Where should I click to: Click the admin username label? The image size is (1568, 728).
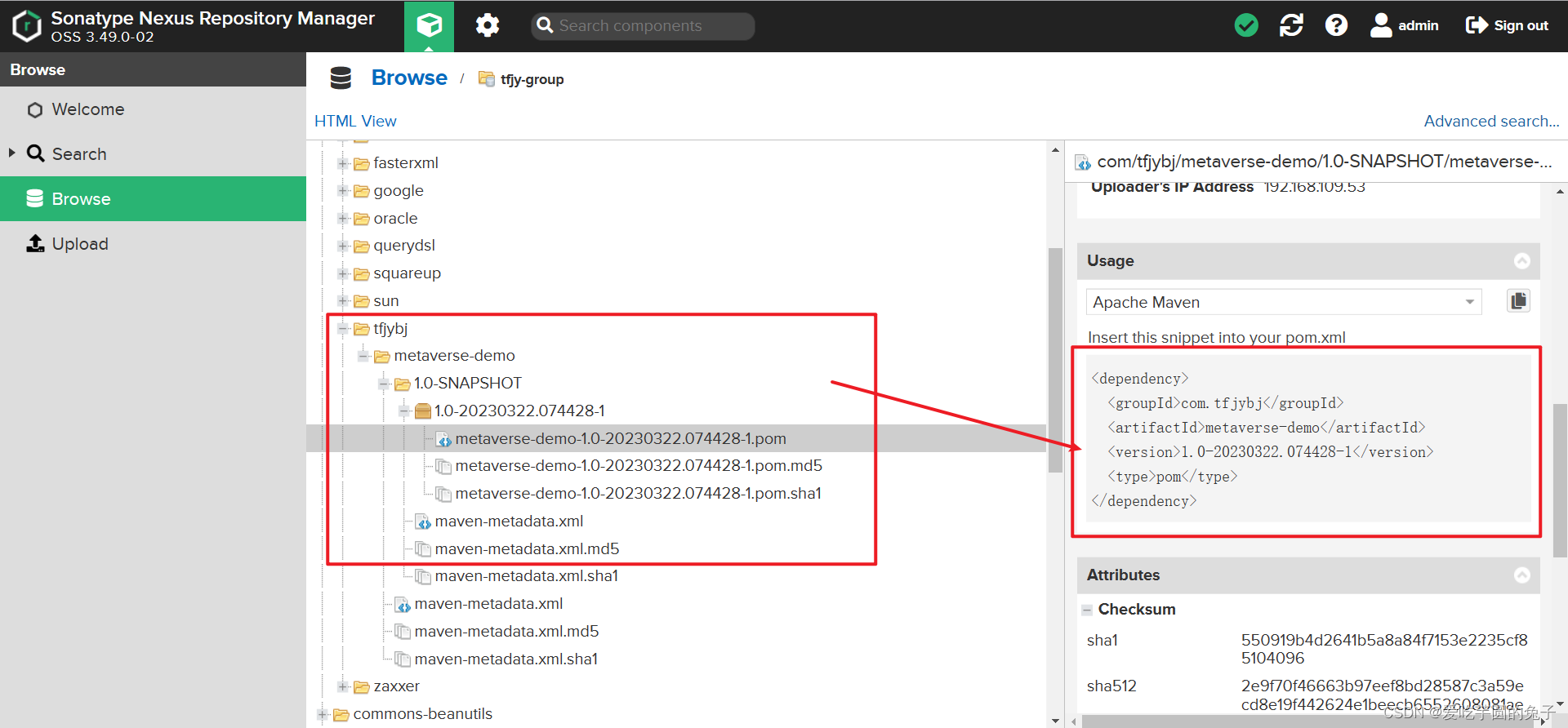[1418, 25]
